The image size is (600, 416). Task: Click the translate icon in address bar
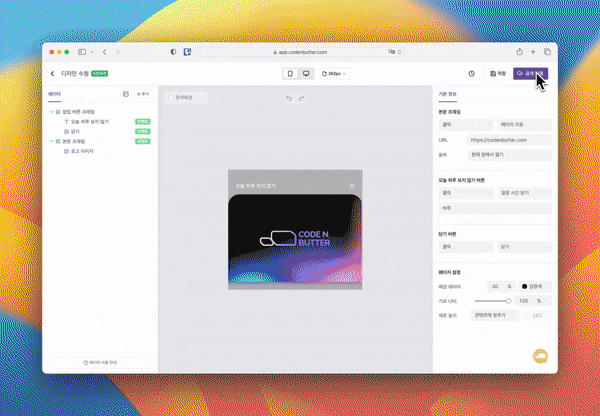point(391,52)
